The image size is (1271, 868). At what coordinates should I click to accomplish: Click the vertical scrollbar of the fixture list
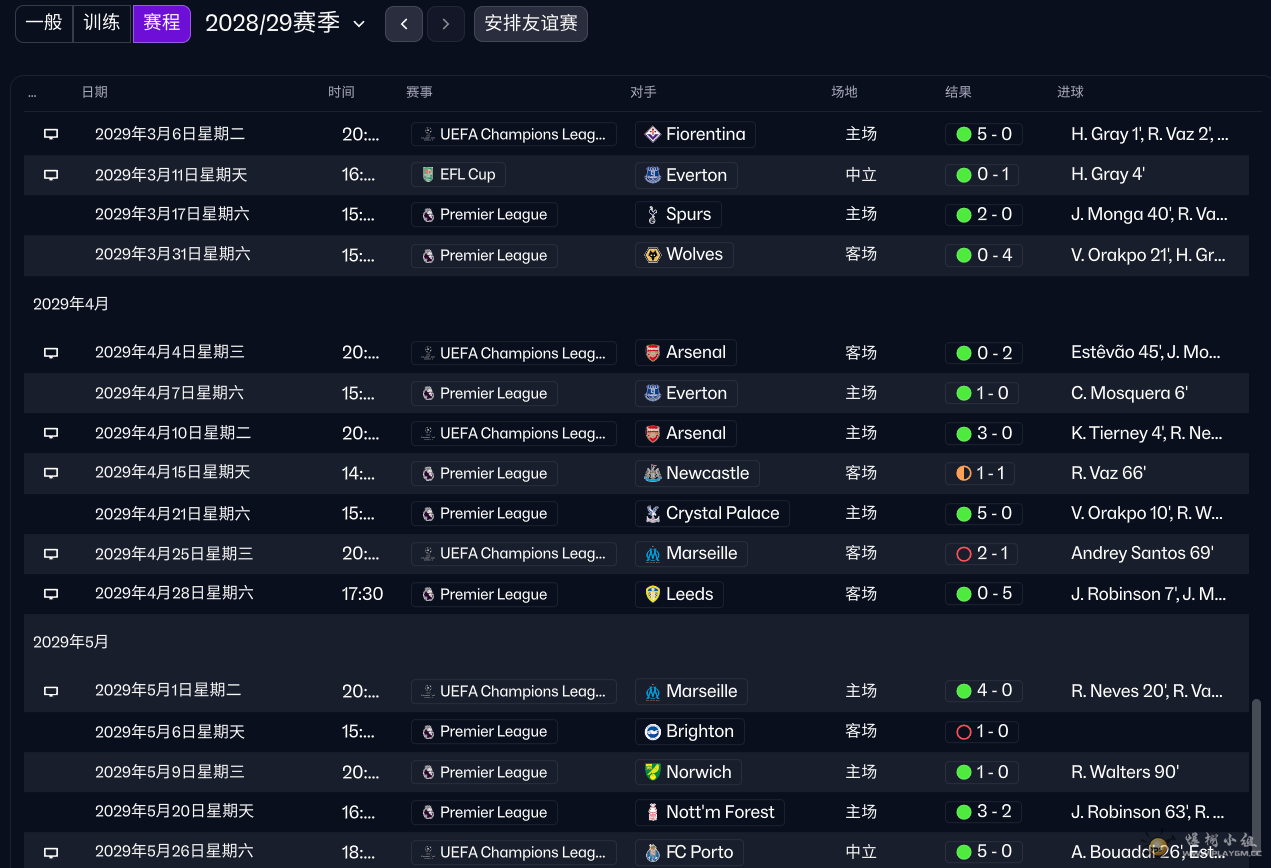pyautogui.click(x=1256, y=760)
